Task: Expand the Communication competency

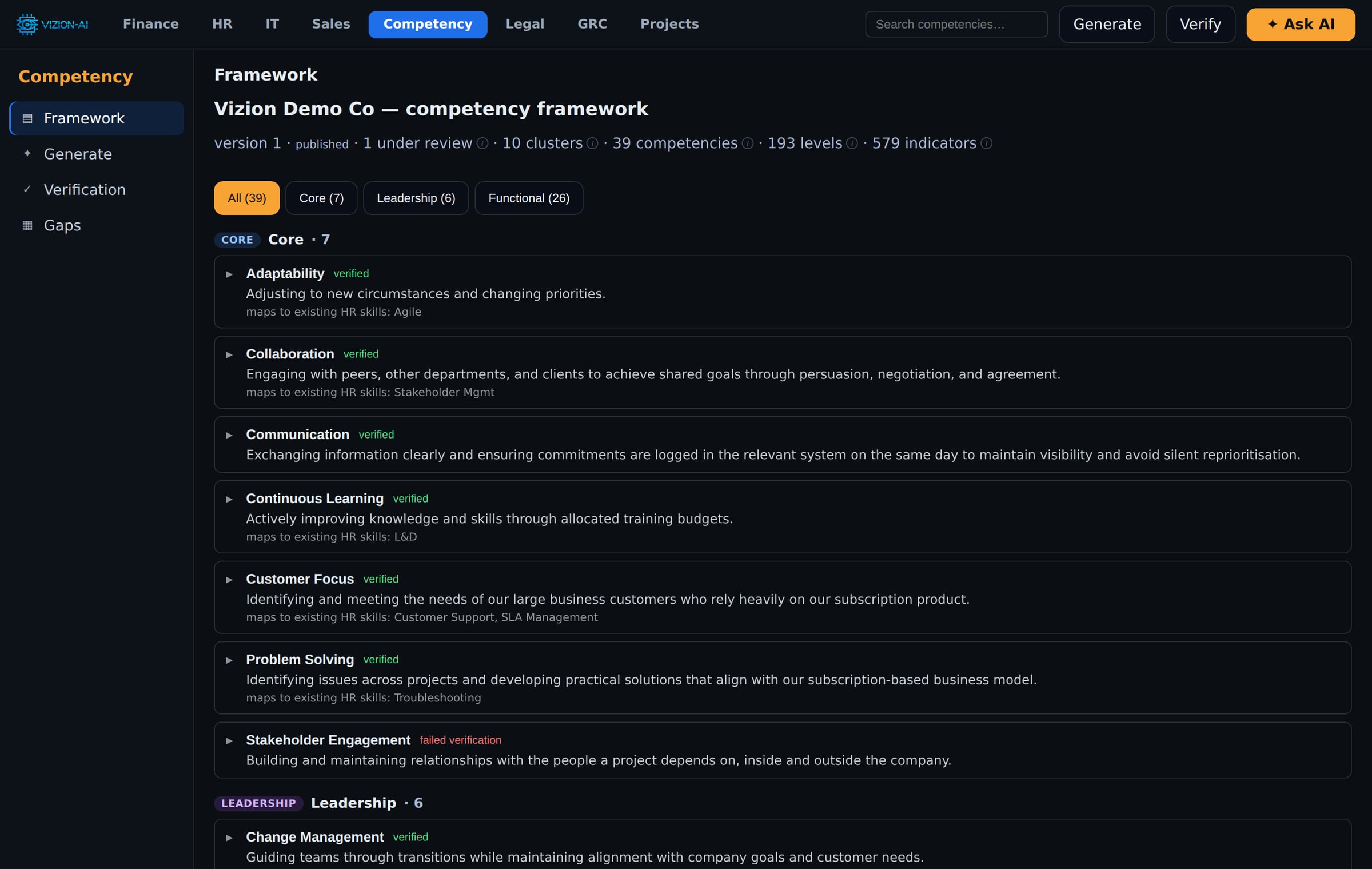Action: (229, 436)
